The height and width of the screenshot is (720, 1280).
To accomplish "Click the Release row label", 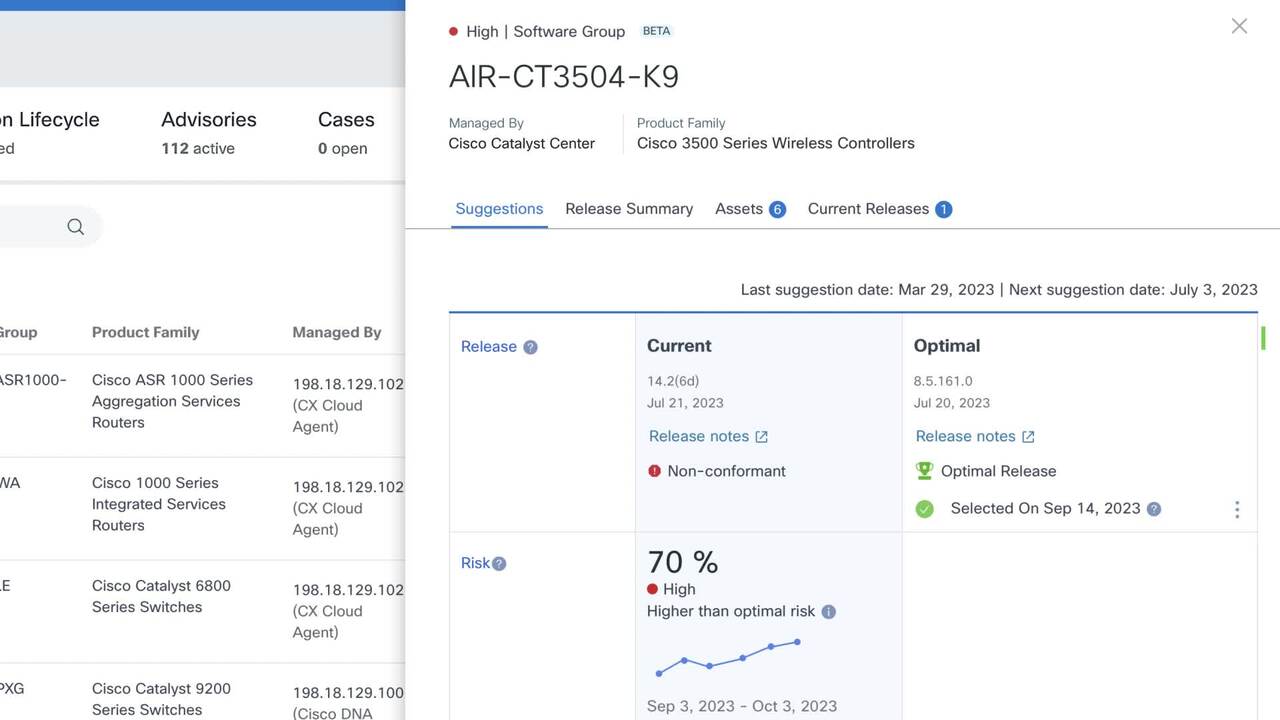I will [x=489, y=346].
